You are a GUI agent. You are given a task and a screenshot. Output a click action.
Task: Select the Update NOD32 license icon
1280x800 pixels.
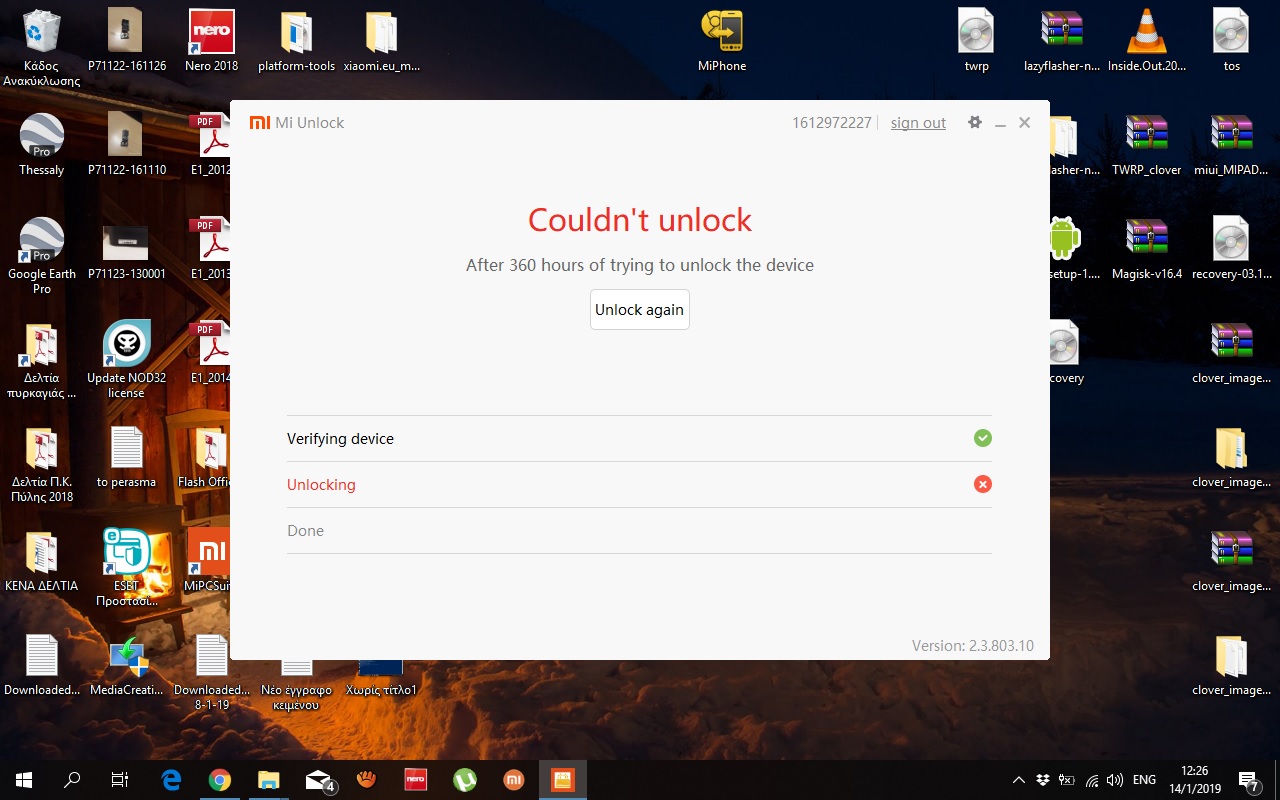127,361
